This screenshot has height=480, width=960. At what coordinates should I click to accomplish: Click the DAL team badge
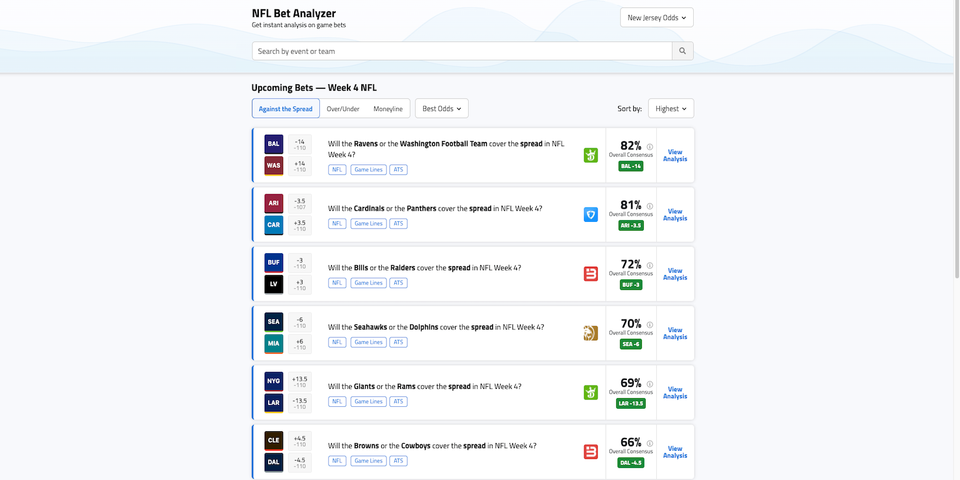[274, 463]
